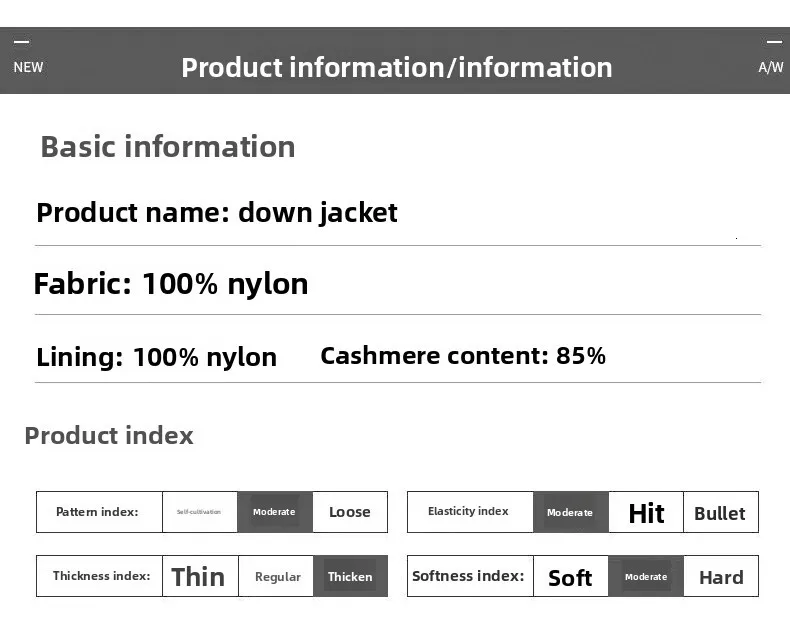This screenshot has width=790, height=630.
Task: Select the Thin thickness option
Action: 198,576
